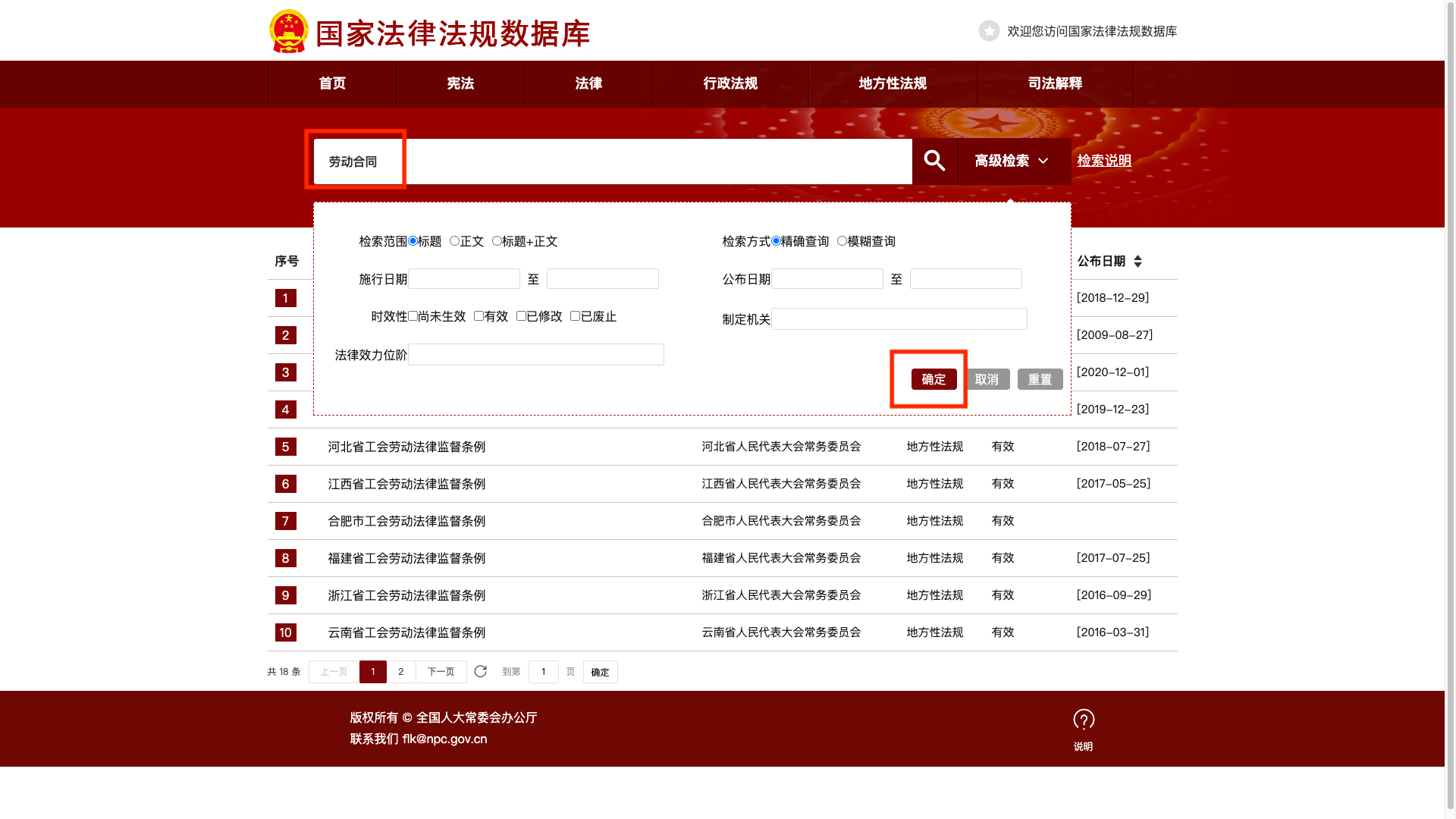Choose 模糊查询 search mode
This screenshot has width=1456, height=819.
(842, 241)
